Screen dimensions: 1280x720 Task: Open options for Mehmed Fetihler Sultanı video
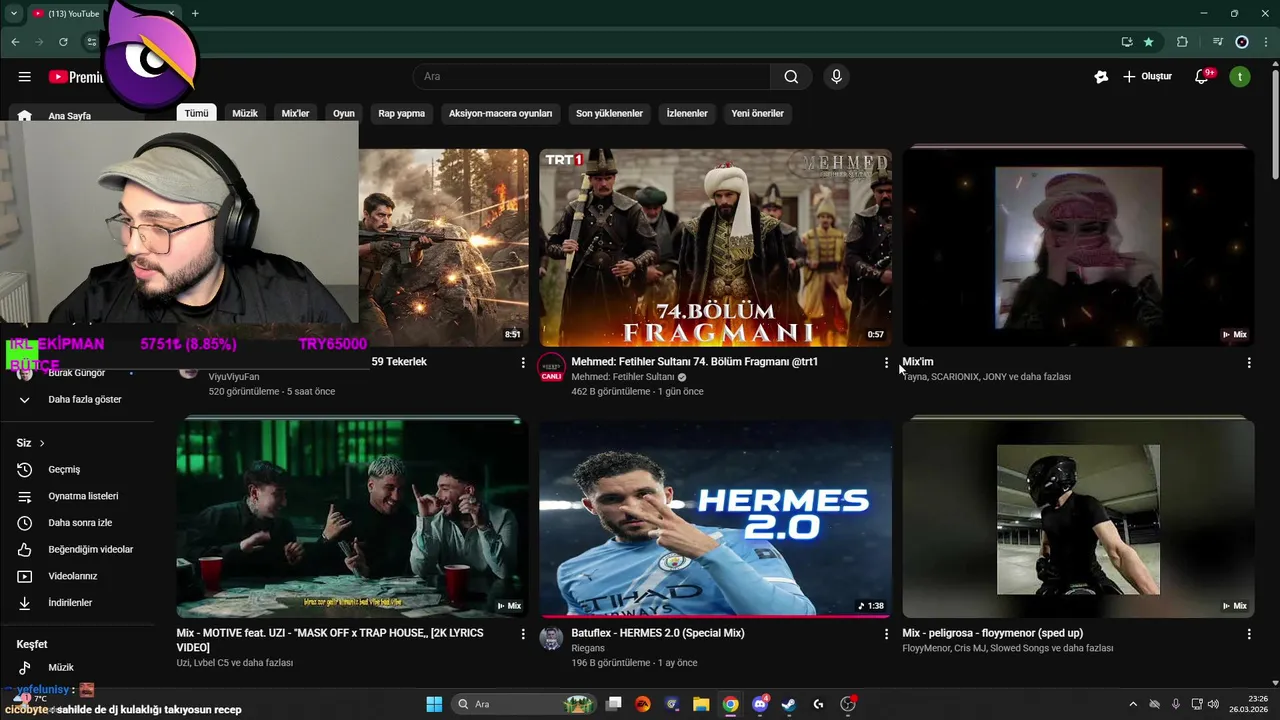[x=885, y=363]
